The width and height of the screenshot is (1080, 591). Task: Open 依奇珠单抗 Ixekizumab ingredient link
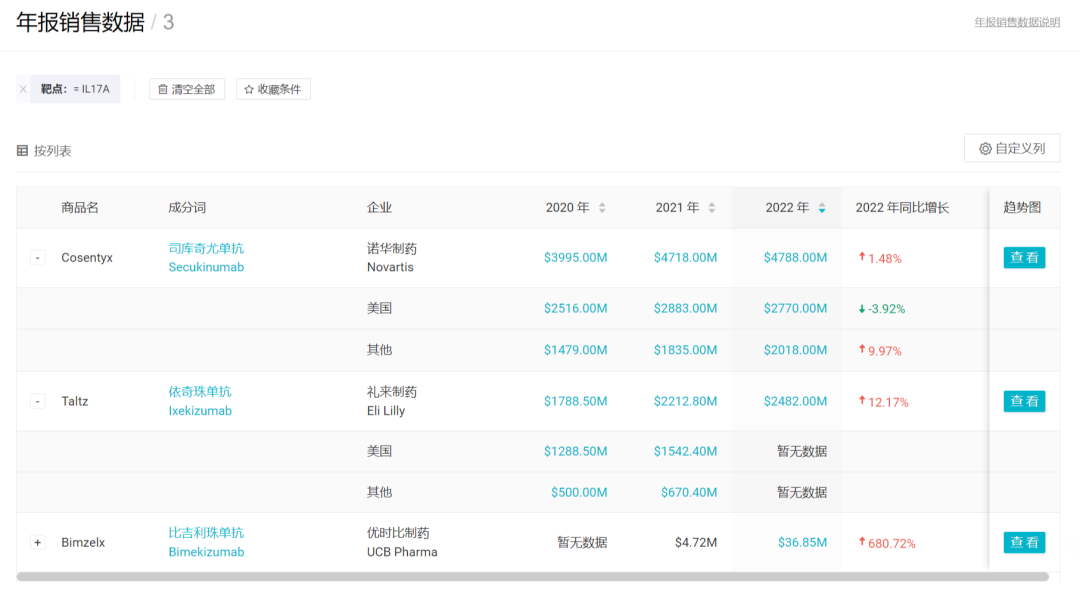pyautogui.click(x=200, y=401)
